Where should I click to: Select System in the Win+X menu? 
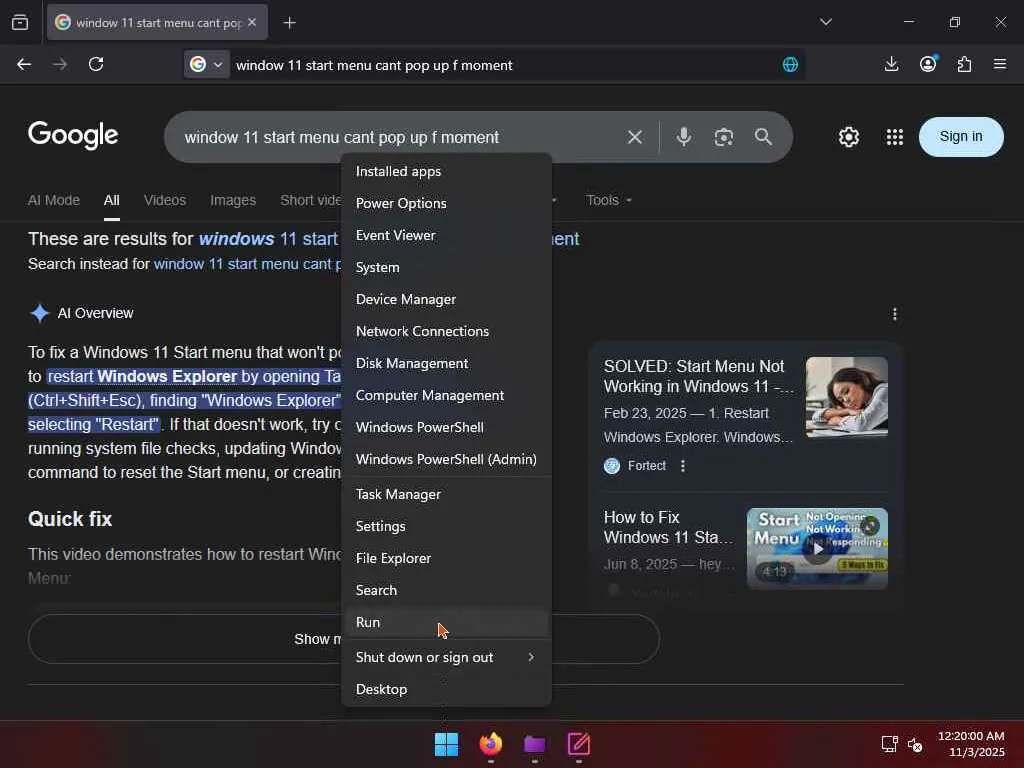pos(446,267)
